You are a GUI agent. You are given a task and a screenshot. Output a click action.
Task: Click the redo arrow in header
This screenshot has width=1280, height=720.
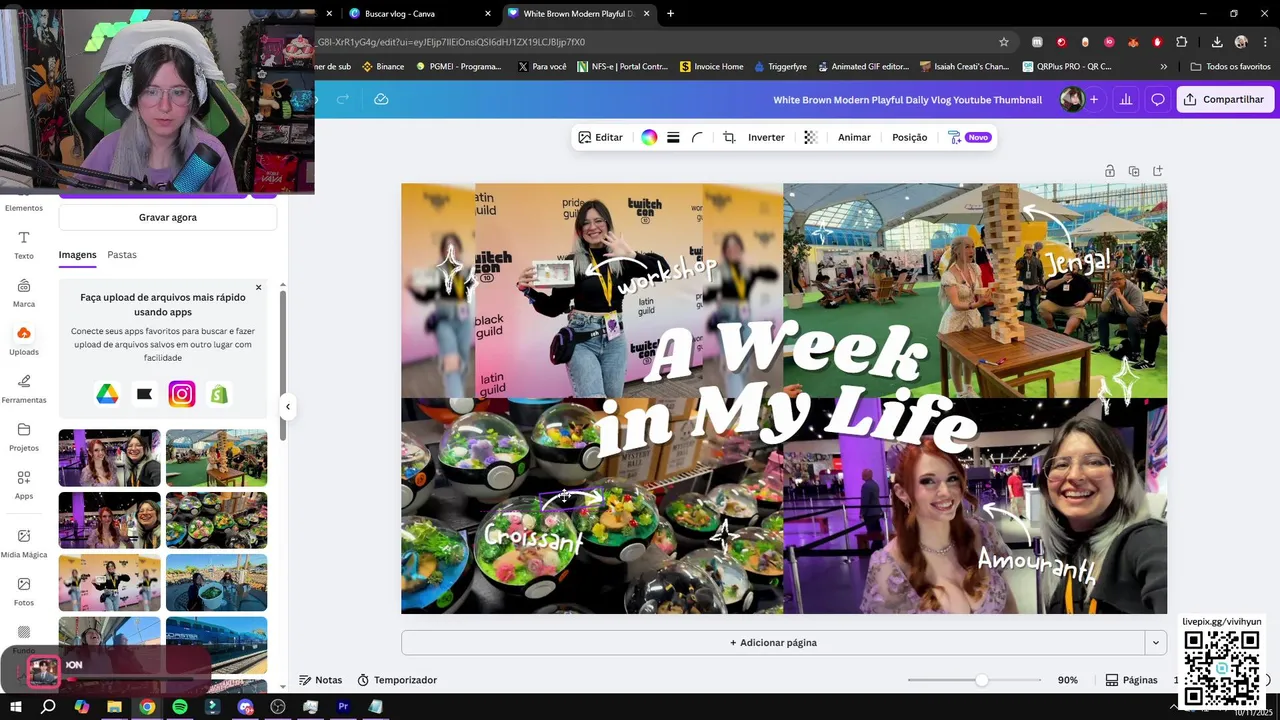[342, 99]
